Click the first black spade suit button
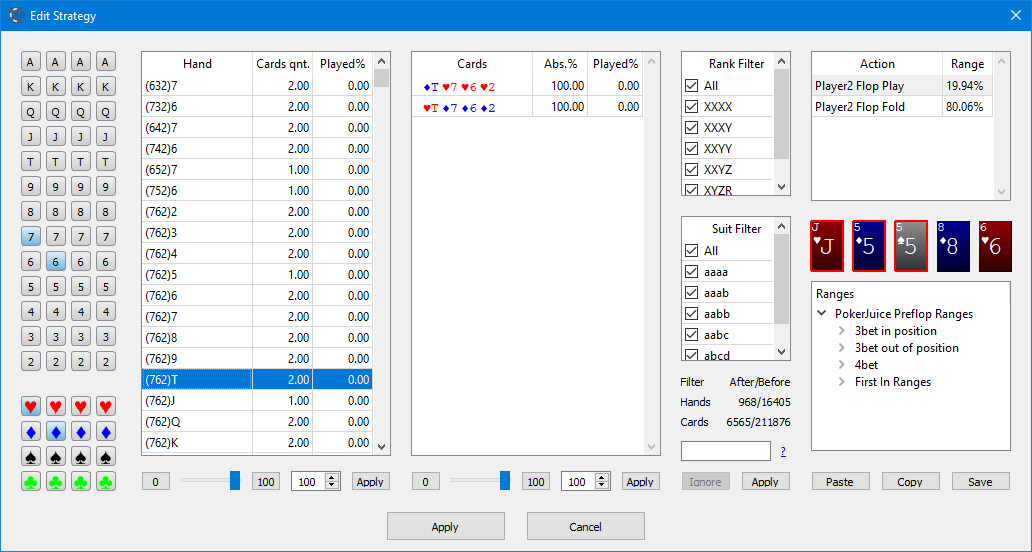Viewport: 1032px width, 552px height. [31, 457]
